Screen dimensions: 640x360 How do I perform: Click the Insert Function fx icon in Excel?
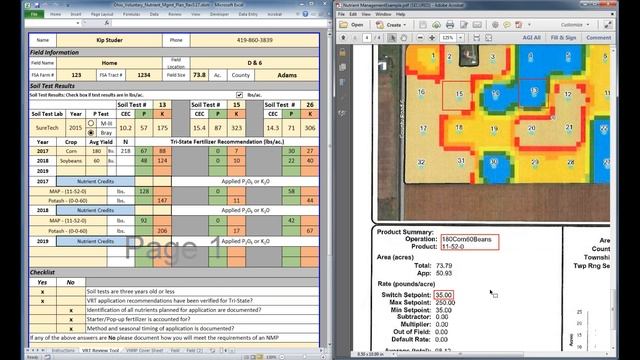pos(107,23)
